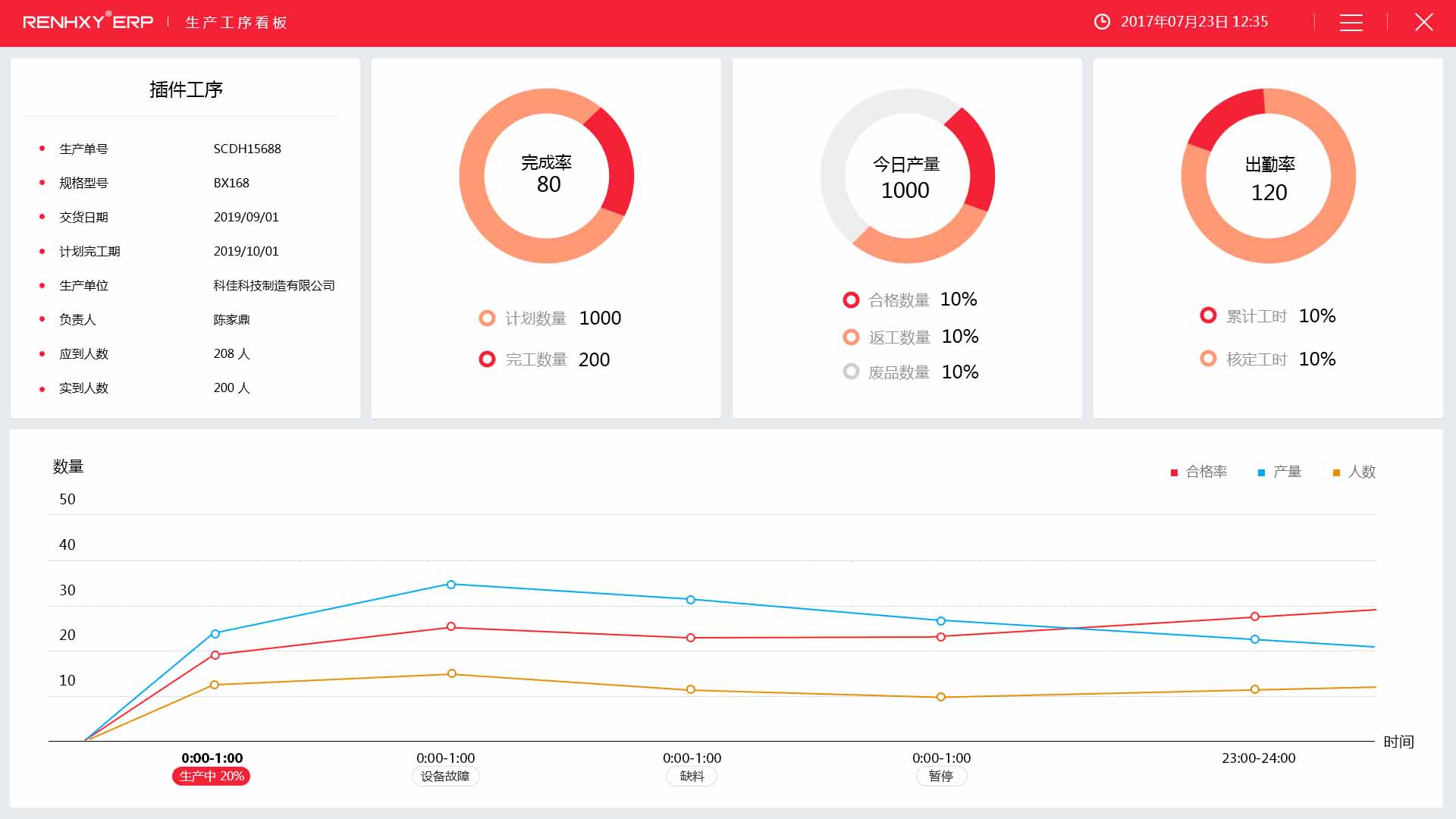The image size is (1456, 819).
Task: Click the 返工数量 legend ring icon
Action: [x=851, y=337]
